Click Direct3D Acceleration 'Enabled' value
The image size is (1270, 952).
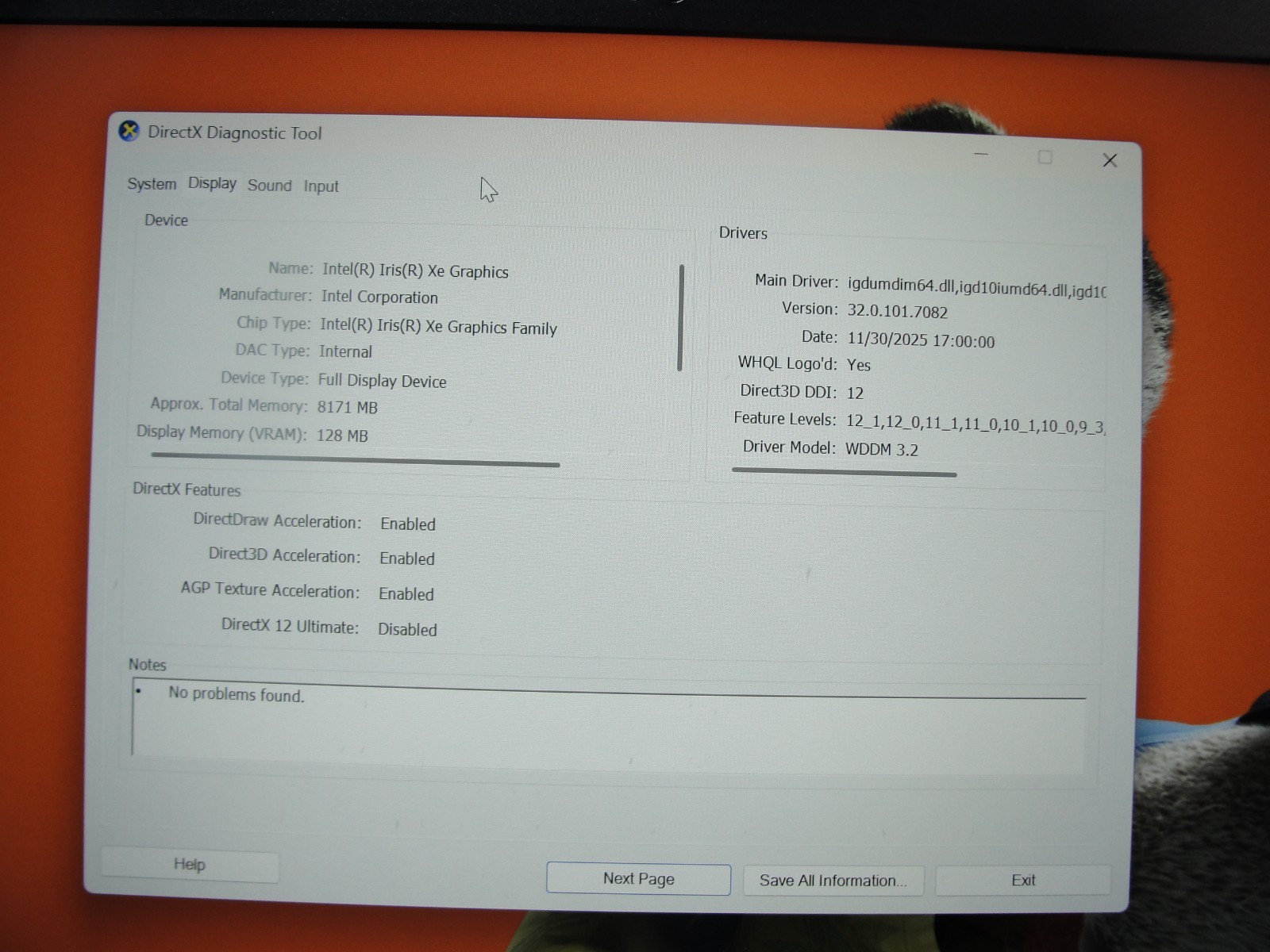(x=407, y=559)
